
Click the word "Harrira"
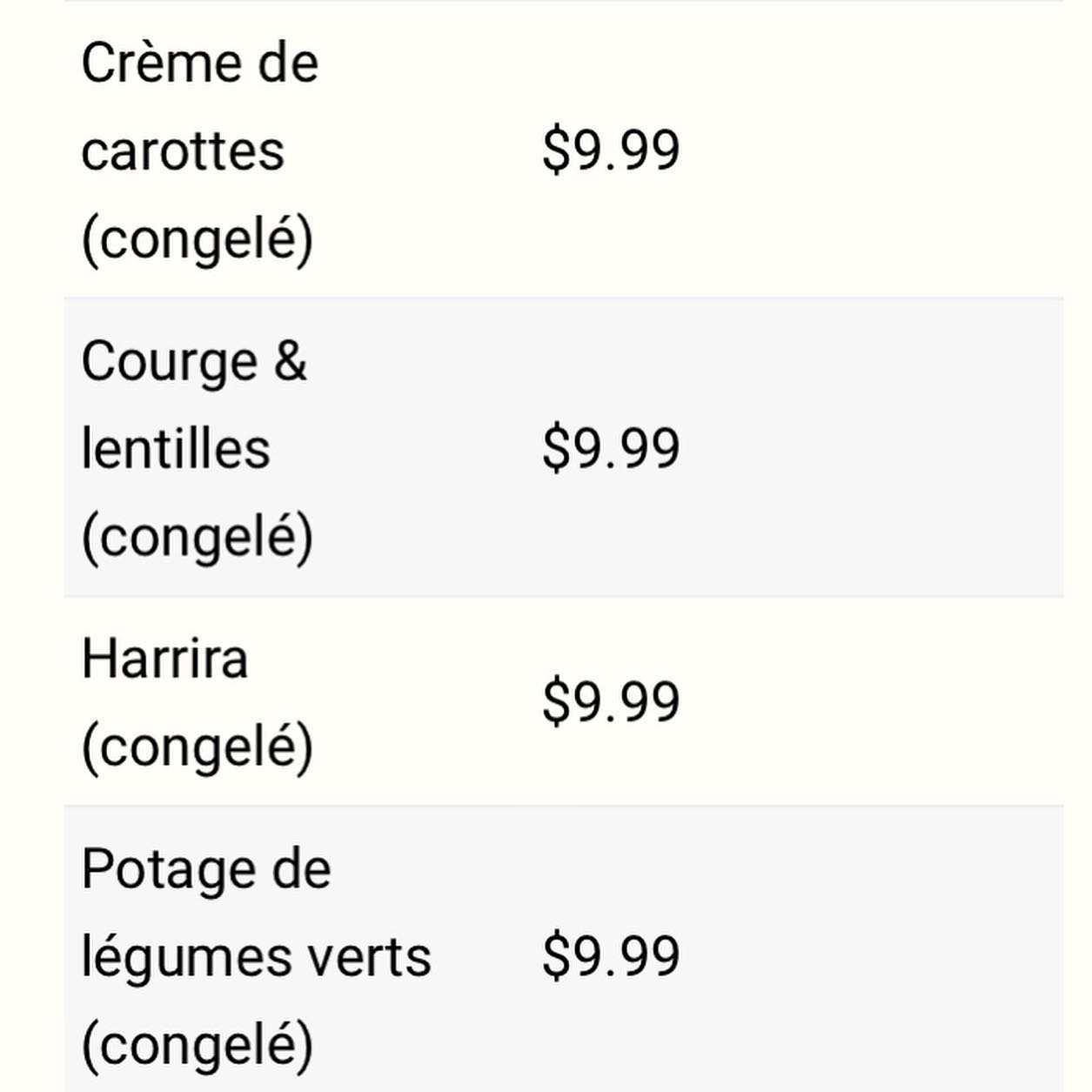tap(165, 659)
